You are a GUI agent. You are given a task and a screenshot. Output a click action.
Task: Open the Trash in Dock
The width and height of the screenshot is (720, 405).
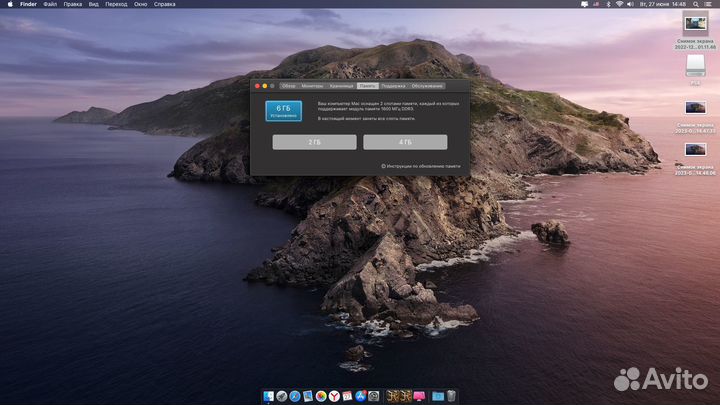click(451, 396)
